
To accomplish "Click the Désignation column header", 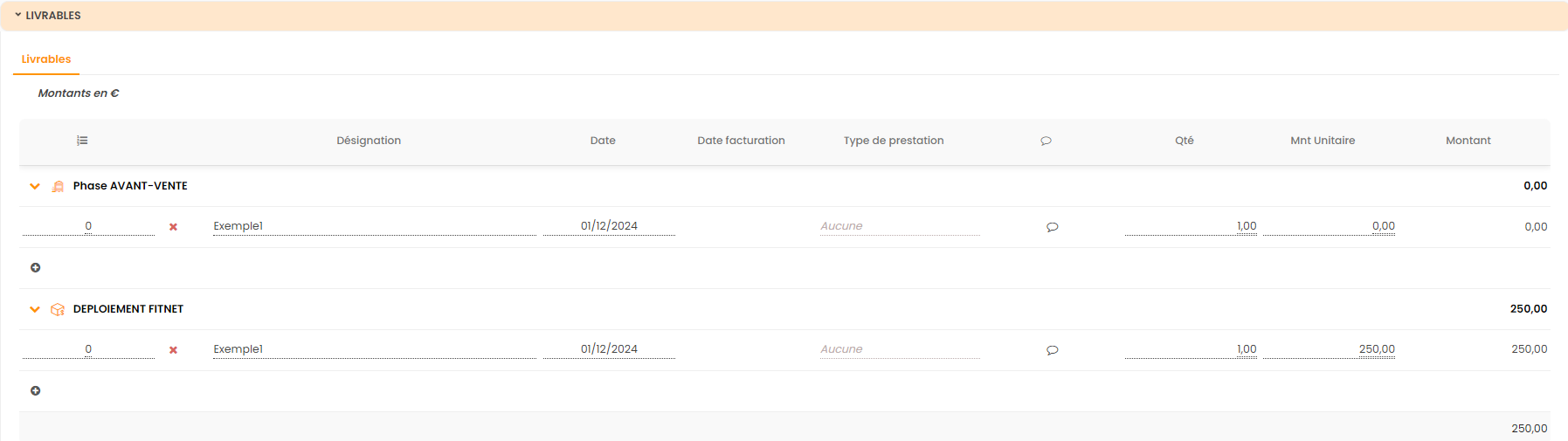I will 369,141.
